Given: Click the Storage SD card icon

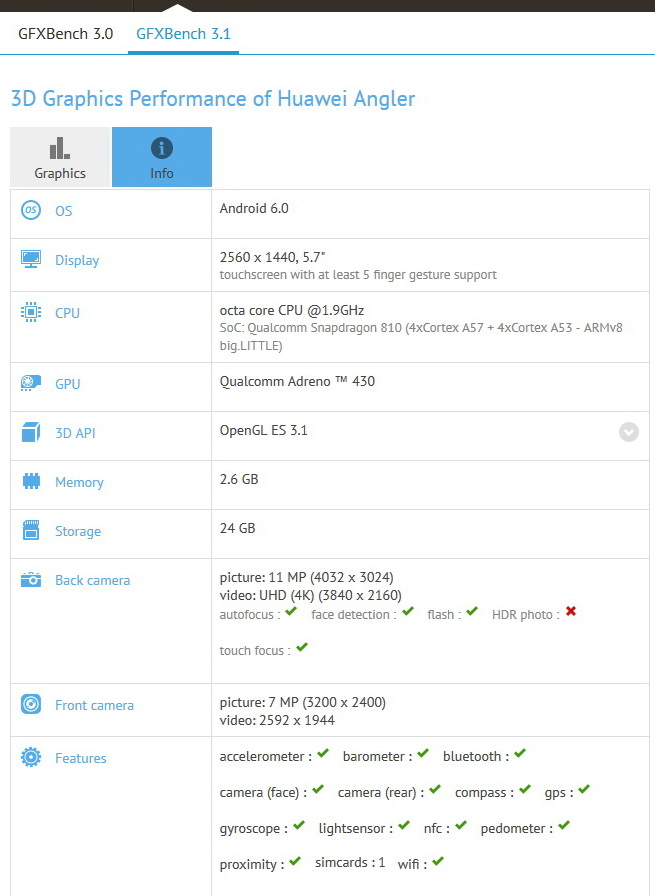Looking at the screenshot, I should tap(31, 530).
